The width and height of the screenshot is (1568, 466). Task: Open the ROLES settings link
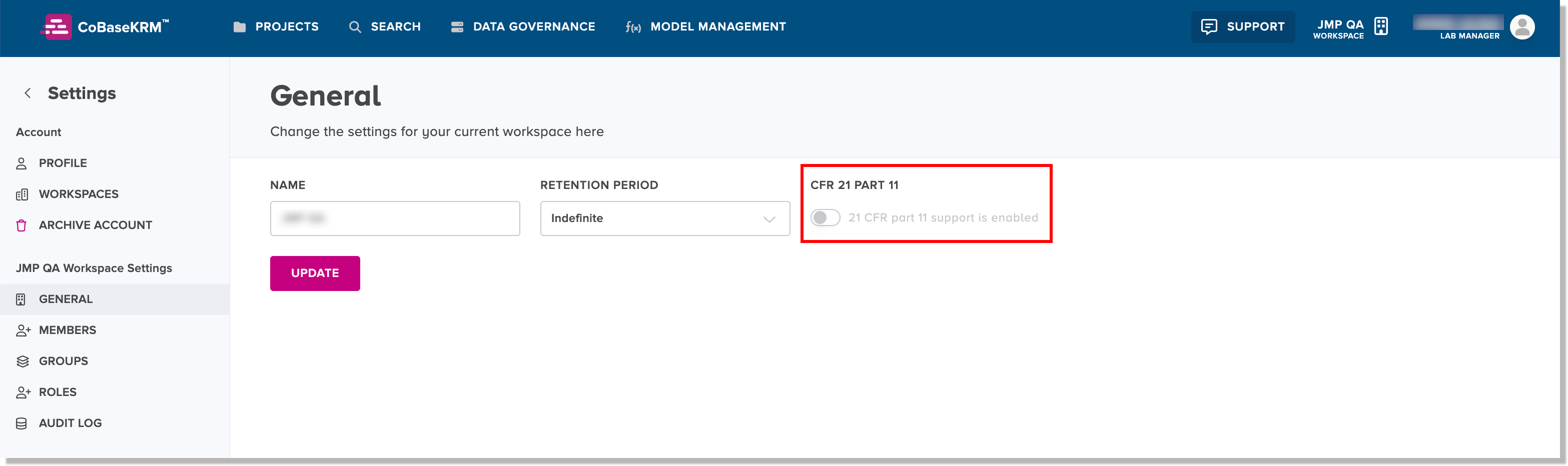tap(58, 392)
